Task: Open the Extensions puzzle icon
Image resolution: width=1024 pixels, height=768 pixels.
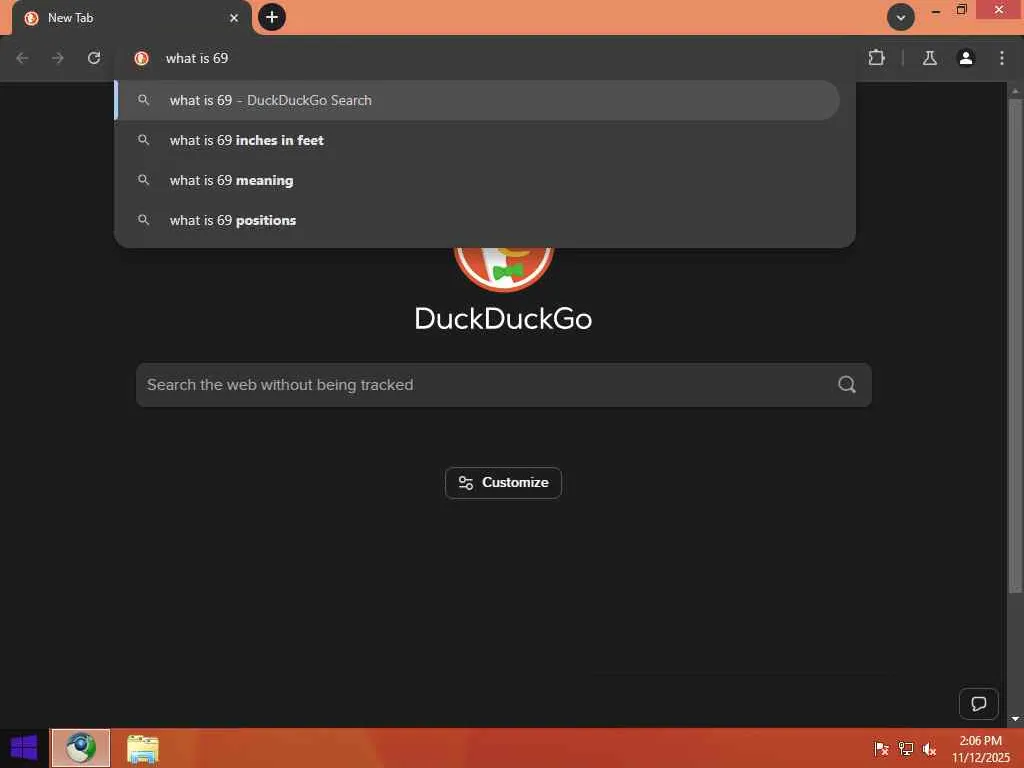Action: (876, 58)
